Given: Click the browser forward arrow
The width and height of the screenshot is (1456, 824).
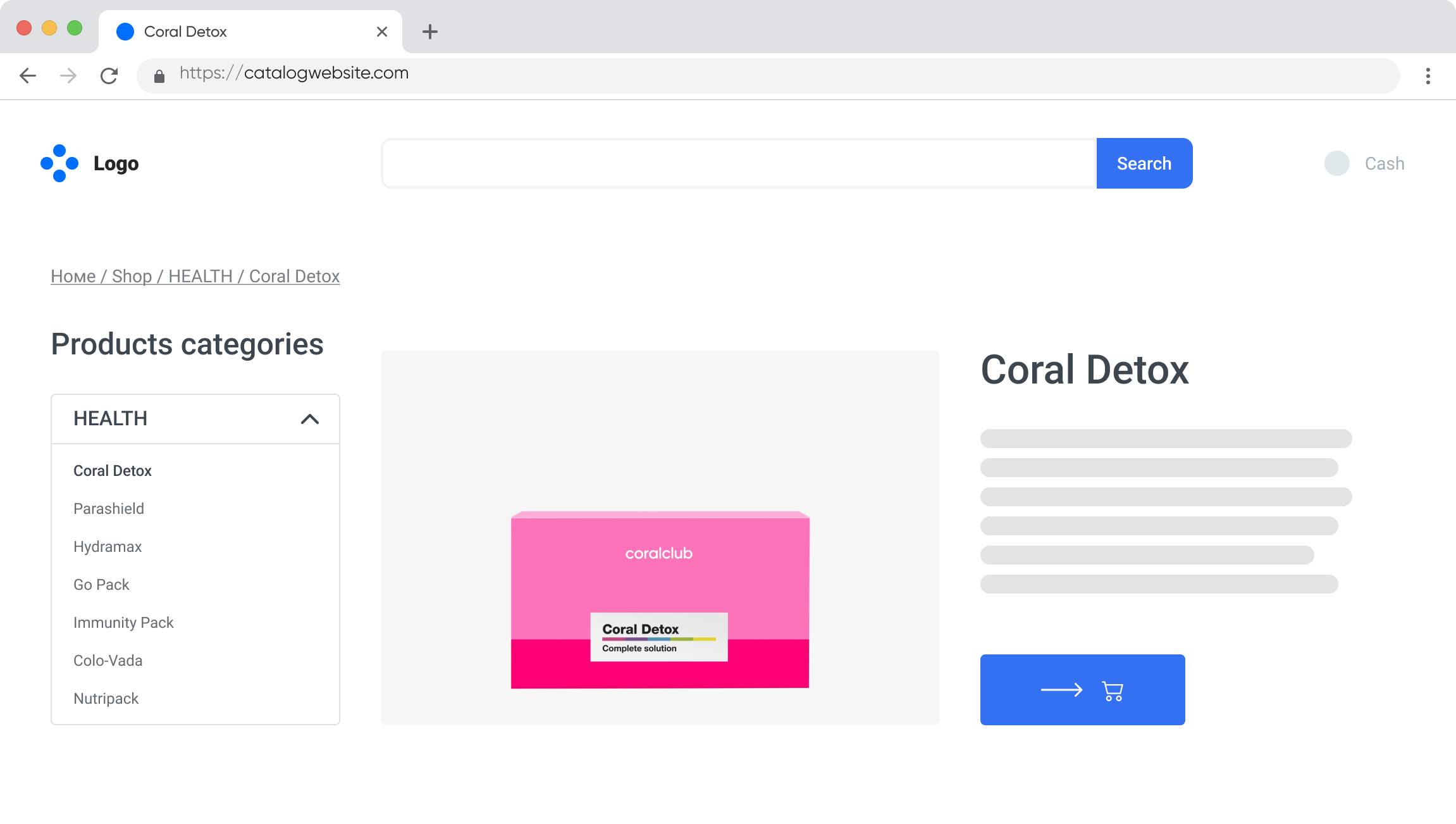Looking at the screenshot, I should [x=68, y=76].
